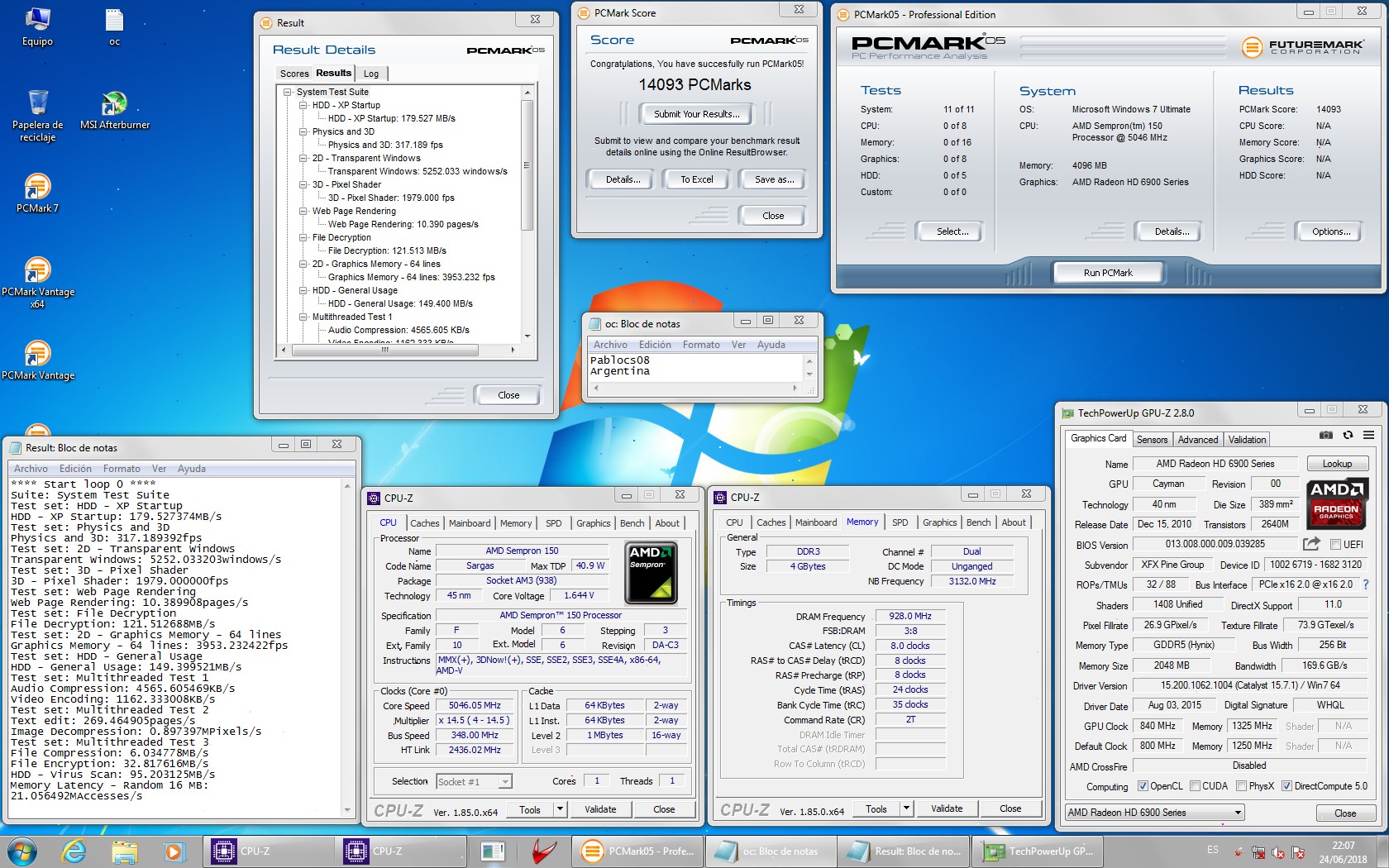The image size is (1389, 868).
Task: Open GPU selector dropdown AMD Radeon HD 6900
Action: (1154, 813)
